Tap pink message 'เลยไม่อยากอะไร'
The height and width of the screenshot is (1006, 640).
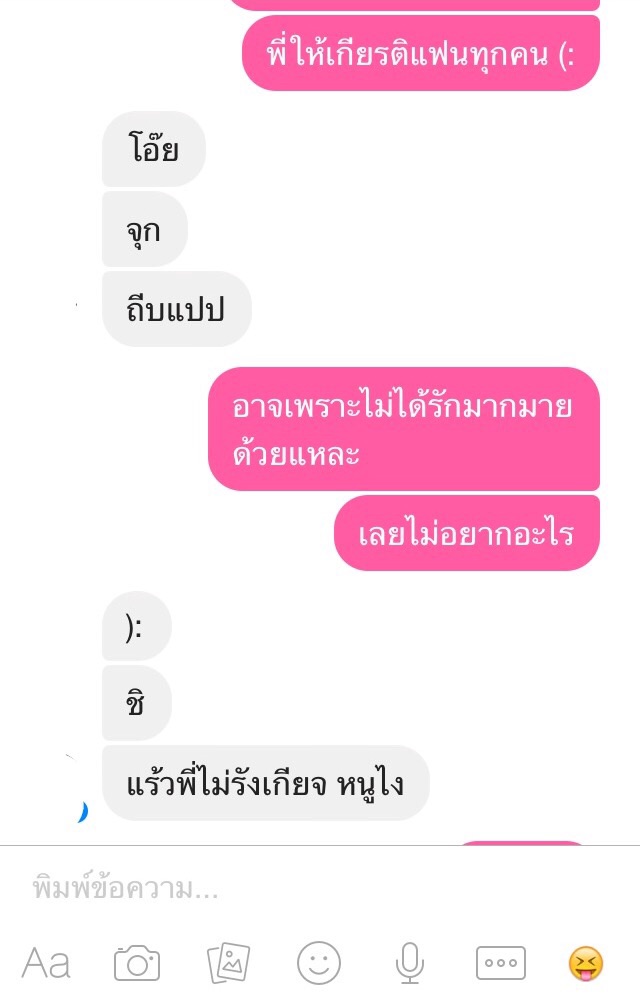(467, 533)
